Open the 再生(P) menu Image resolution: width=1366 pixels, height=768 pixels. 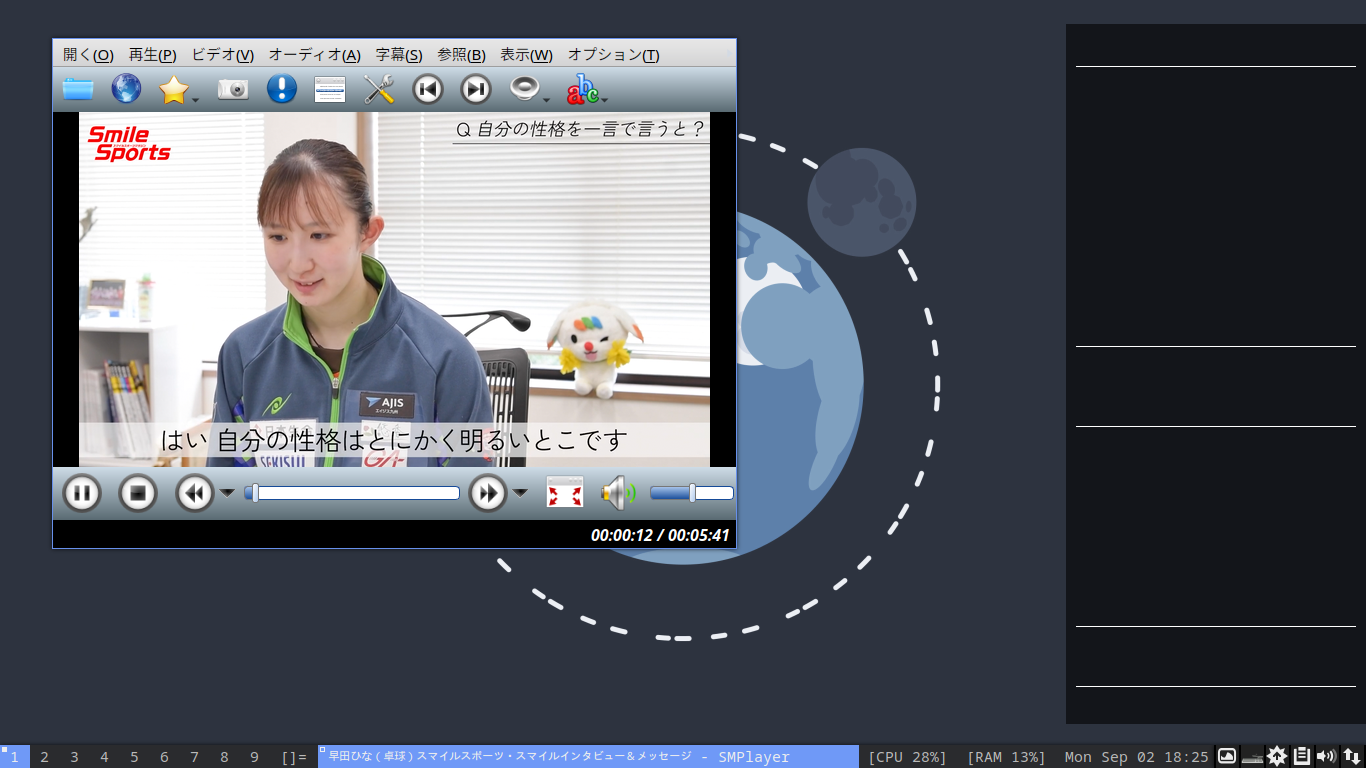pos(153,55)
